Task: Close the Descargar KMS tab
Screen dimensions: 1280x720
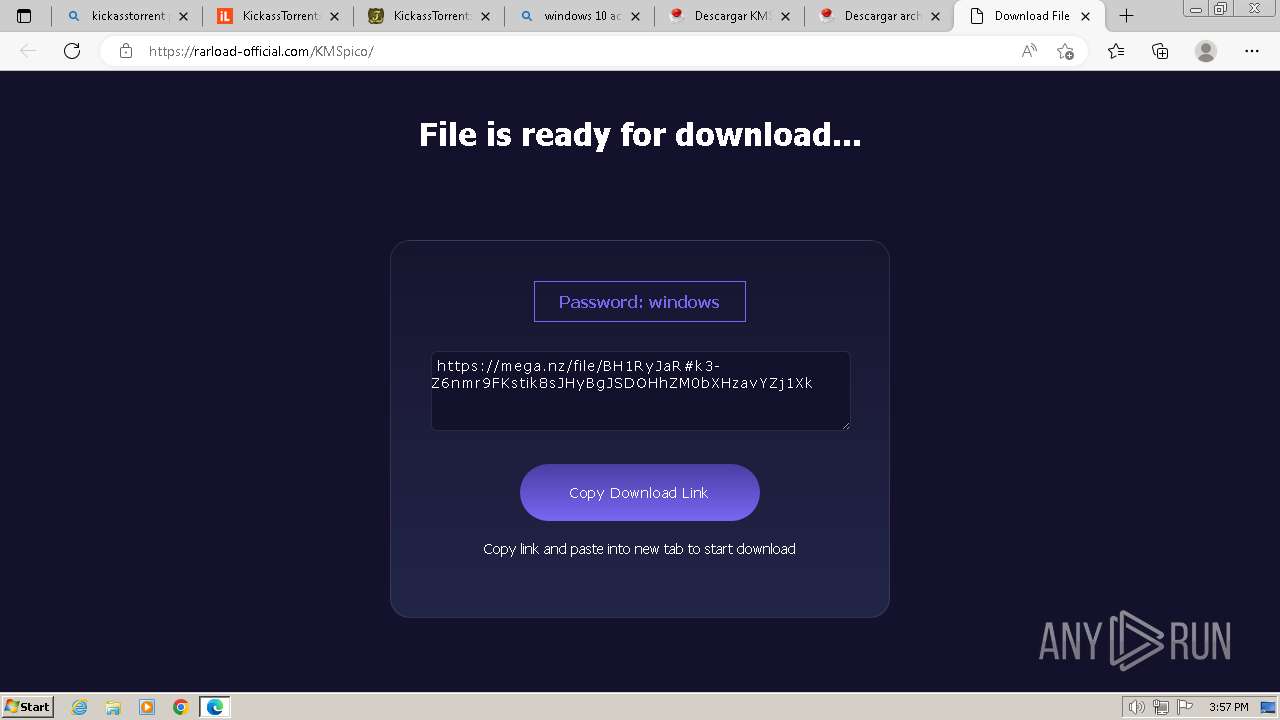Action: [x=785, y=16]
